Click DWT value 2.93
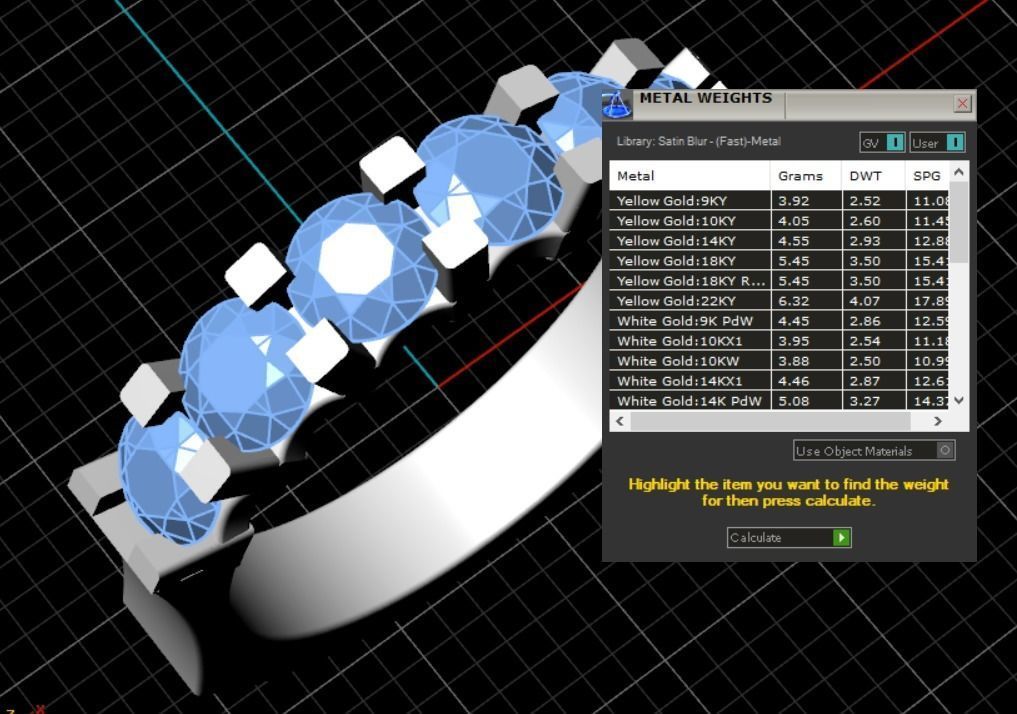Image resolution: width=1017 pixels, height=714 pixels. coord(865,241)
